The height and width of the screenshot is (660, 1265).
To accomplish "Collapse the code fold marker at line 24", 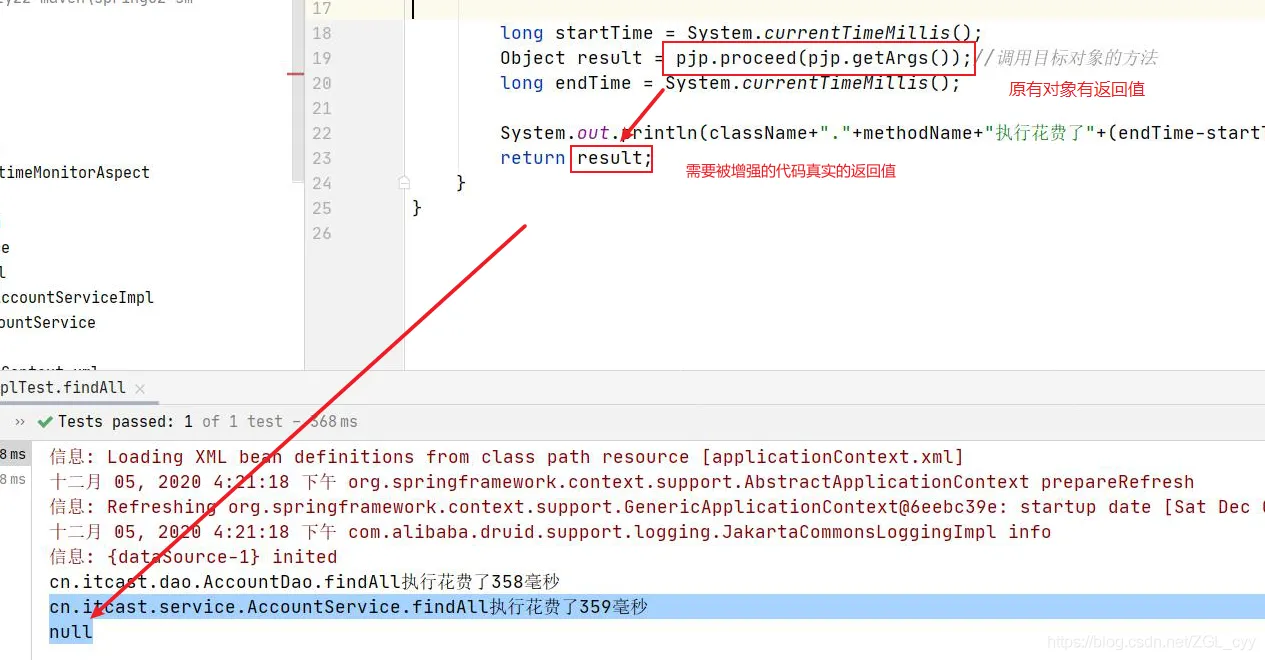I will (404, 183).
